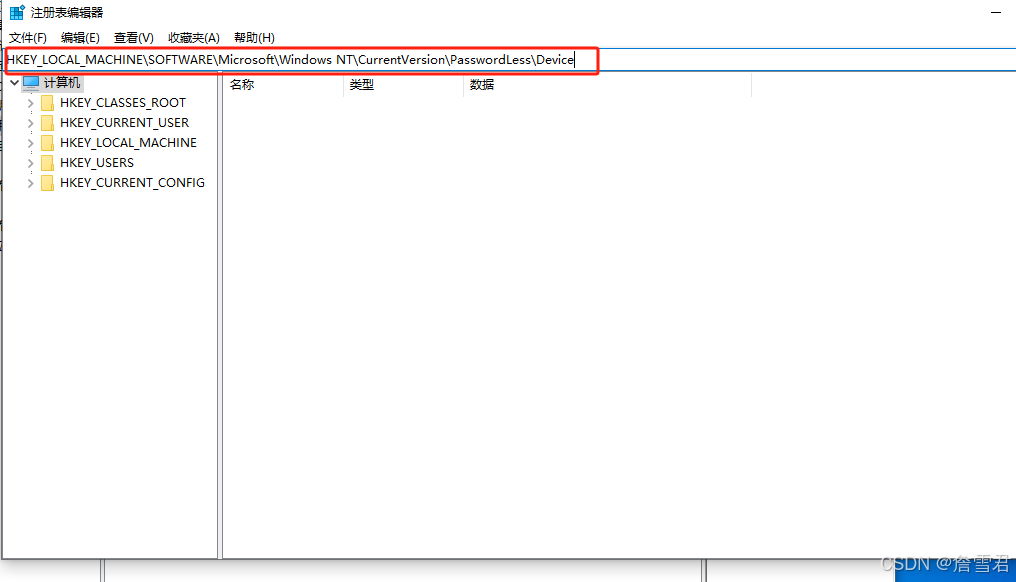Open the 文件(F) menu
The width and height of the screenshot is (1016, 582).
click(x=27, y=37)
